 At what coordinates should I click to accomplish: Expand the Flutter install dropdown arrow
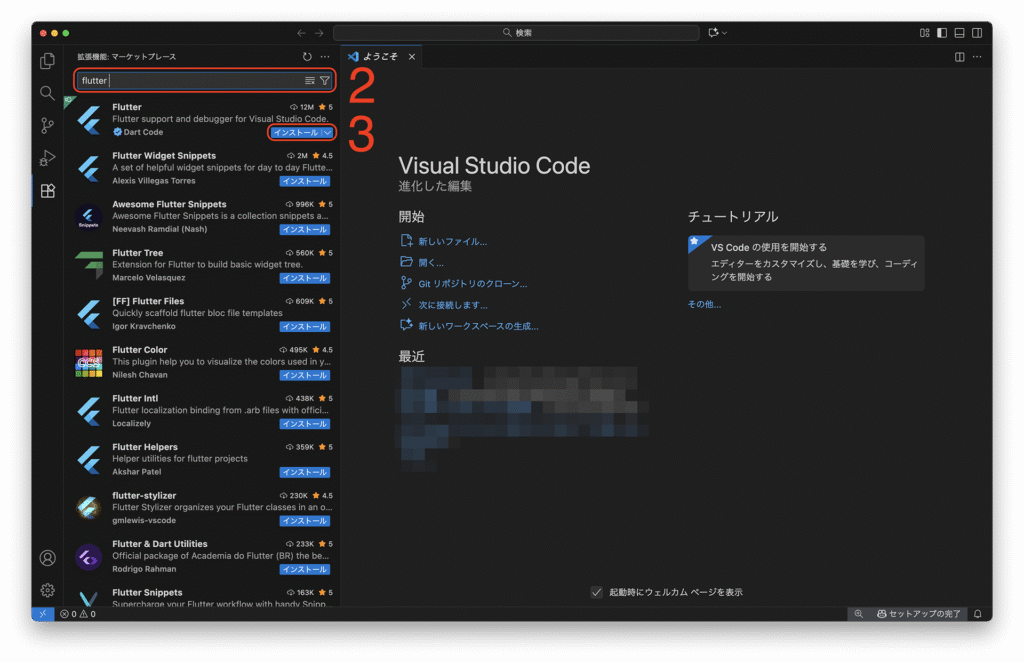click(327, 133)
